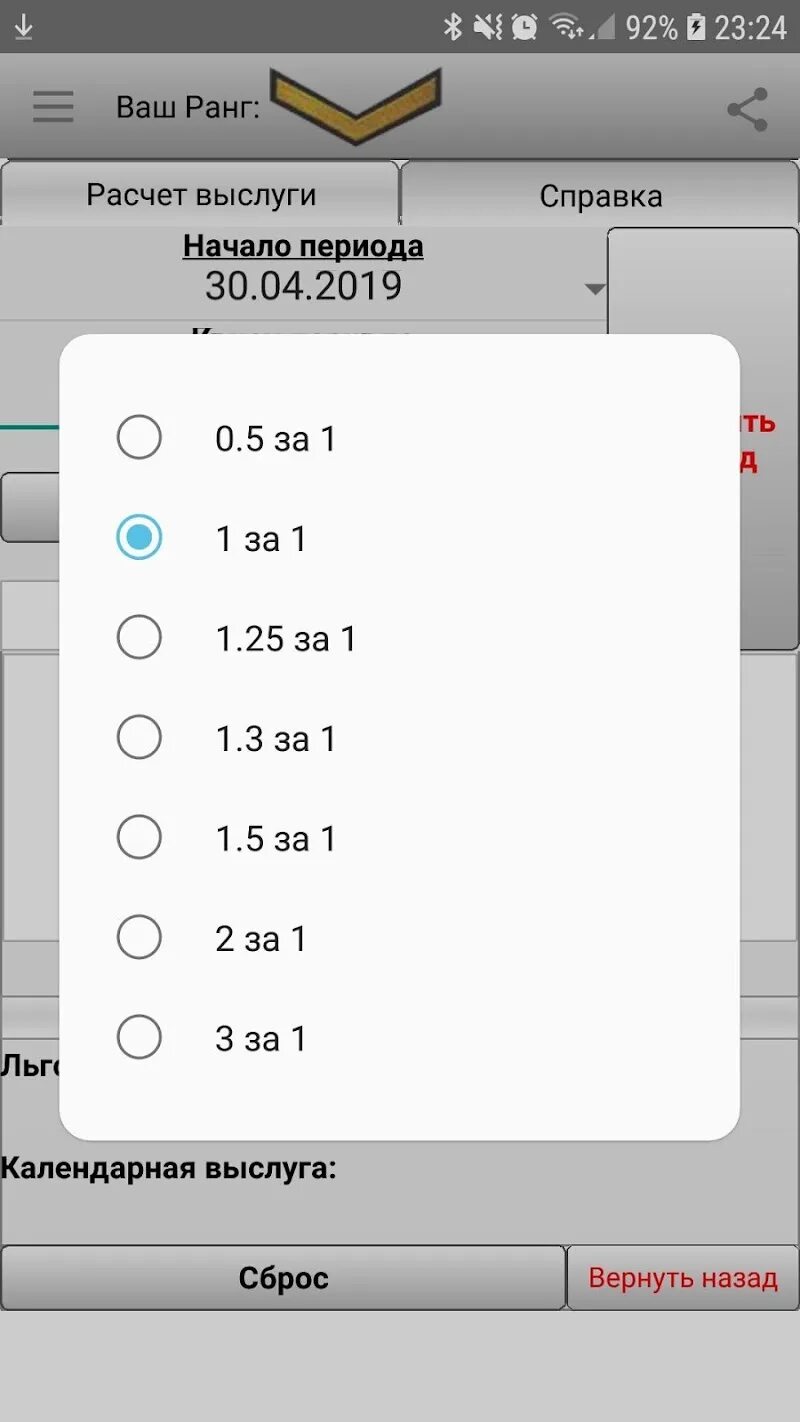The height and width of the screenshot is (1422, 800).
Task: Tap the gold chevron rank insignia
Action: tap(355, 106)
